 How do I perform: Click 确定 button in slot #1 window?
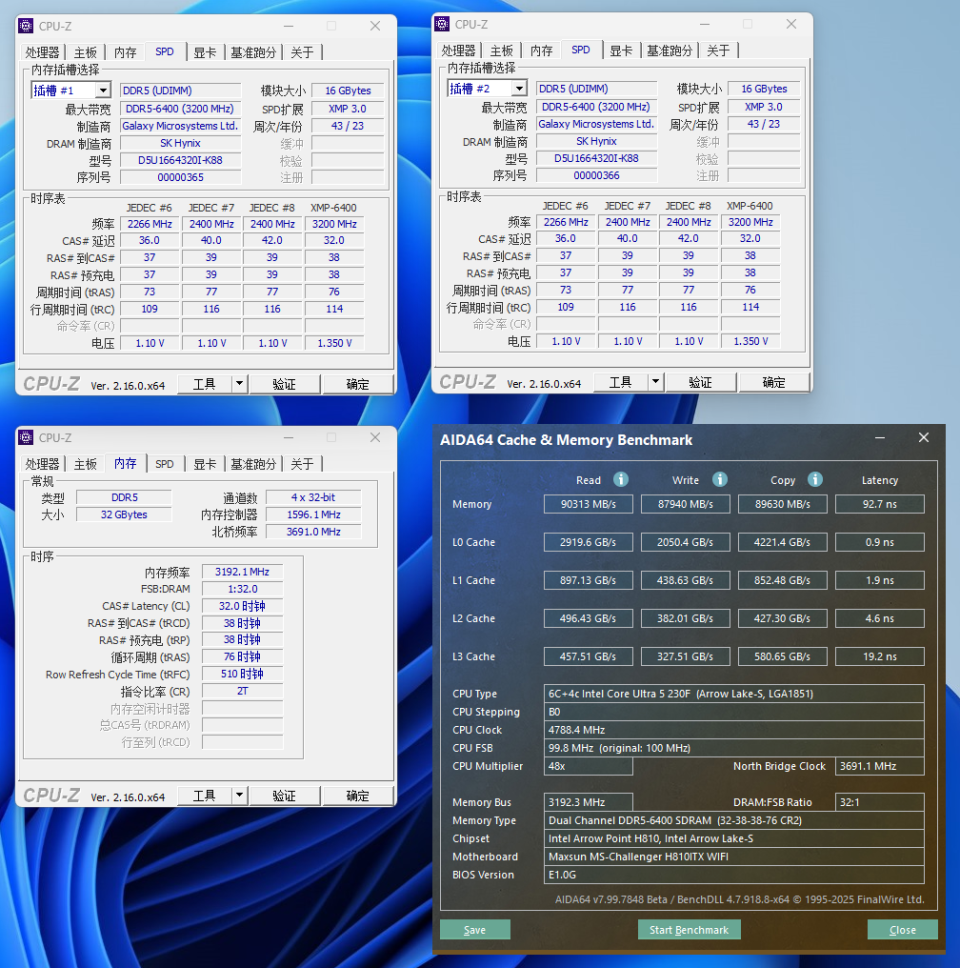(357, 384)
